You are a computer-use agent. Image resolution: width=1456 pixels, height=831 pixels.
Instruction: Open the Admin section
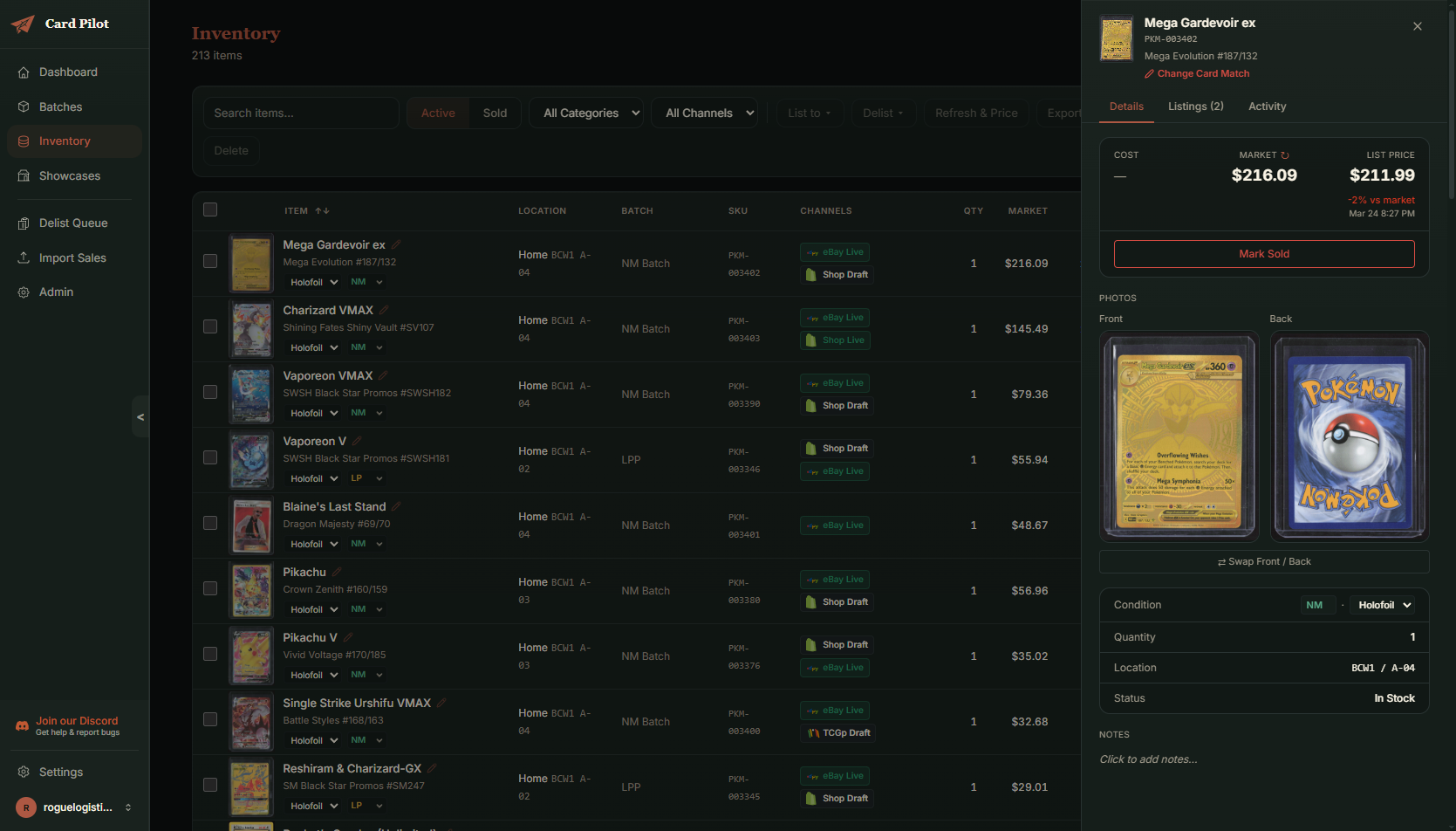[56, 292]
